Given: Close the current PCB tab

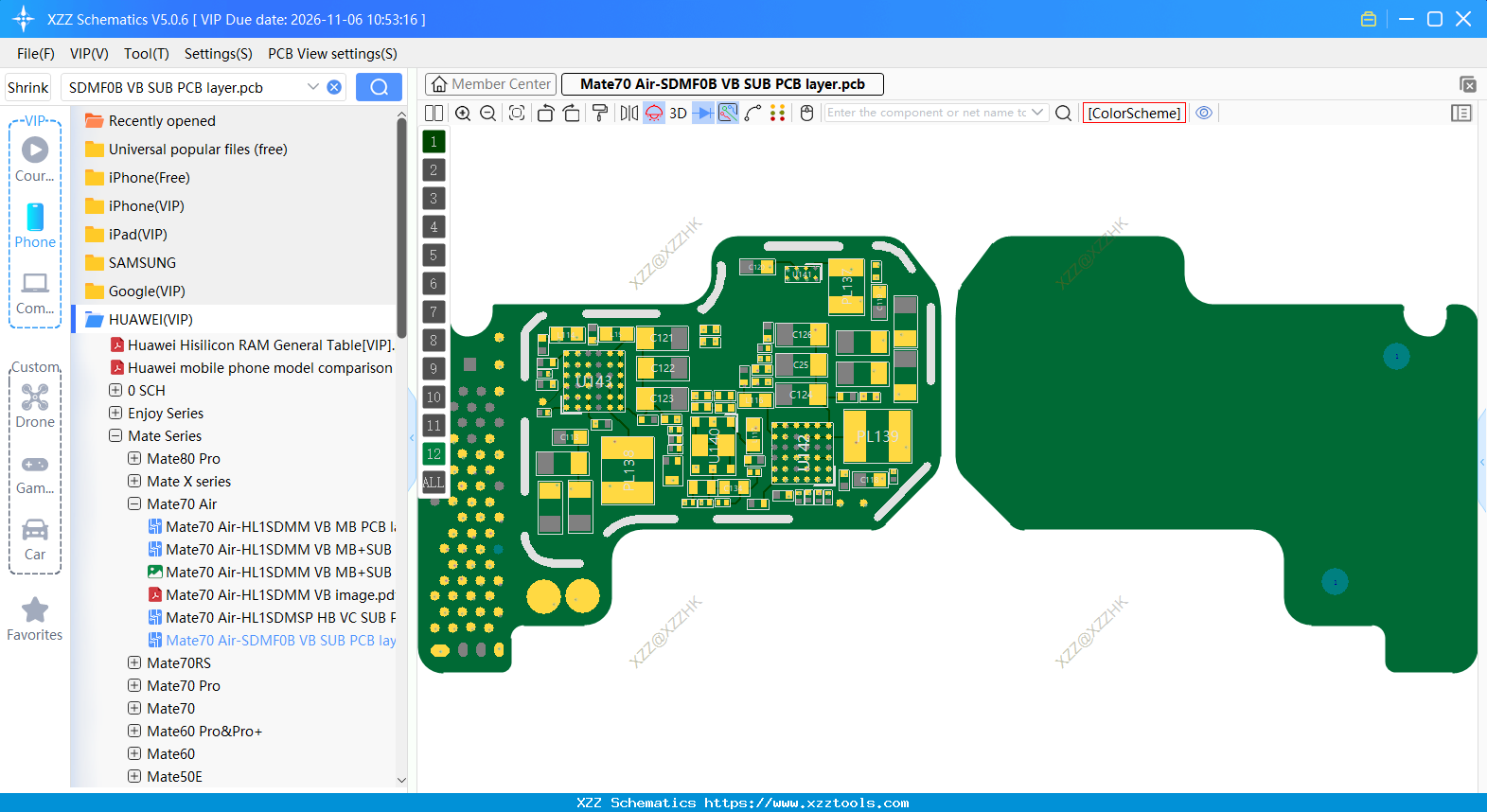Looking at the screenshot, I should tap(1468, 84).
